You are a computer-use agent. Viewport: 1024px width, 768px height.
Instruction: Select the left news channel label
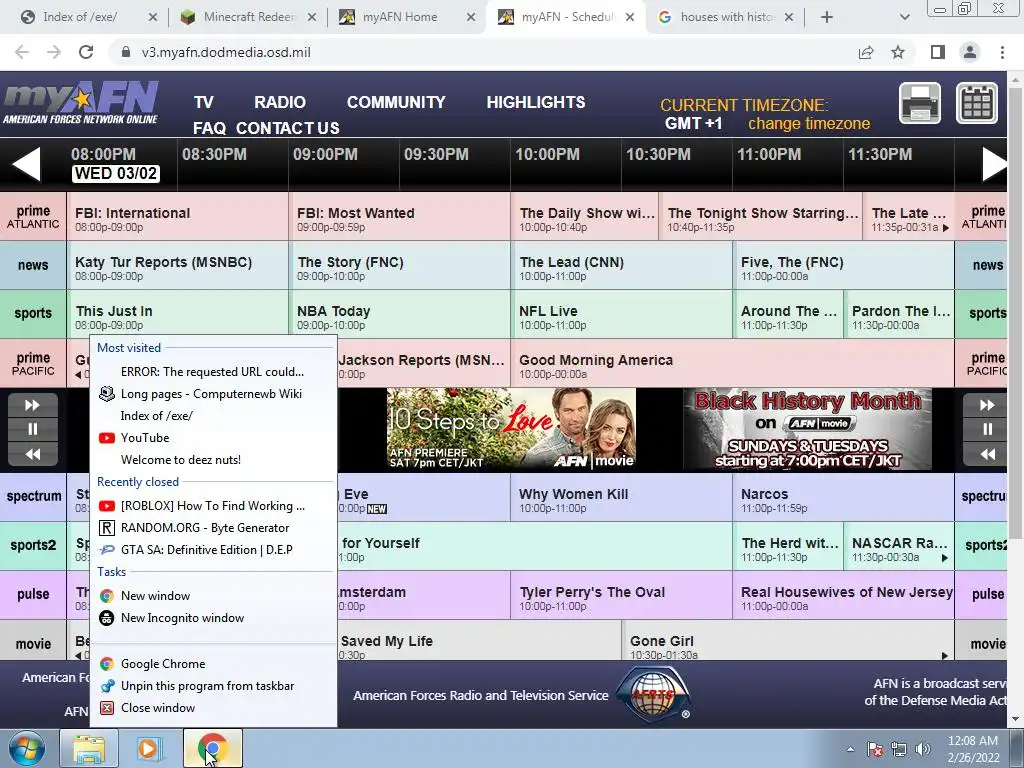click(33, 265)
